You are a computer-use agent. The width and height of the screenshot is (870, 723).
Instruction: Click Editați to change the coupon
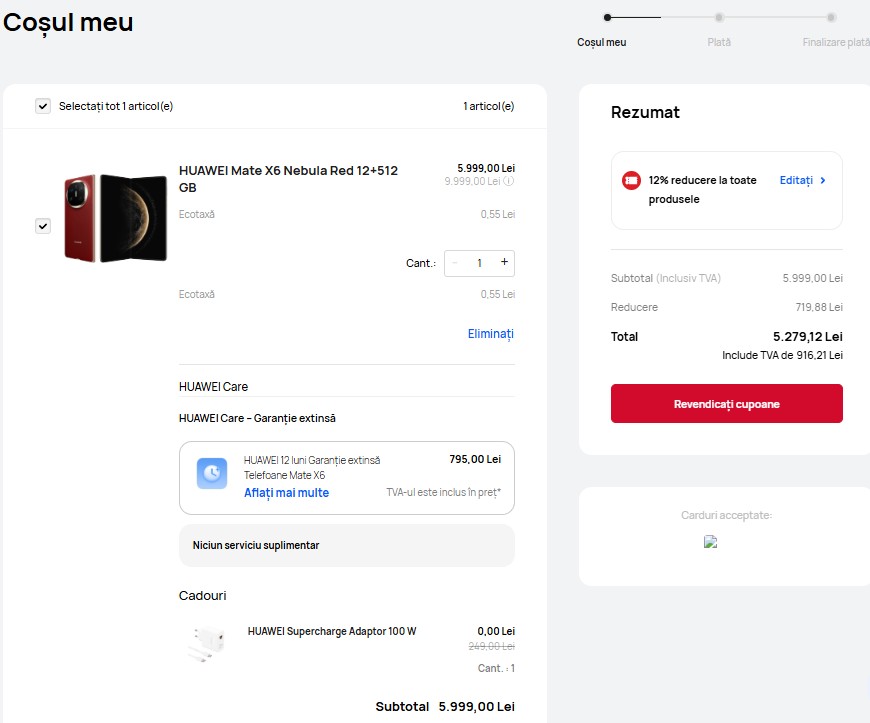pos(796,181)
